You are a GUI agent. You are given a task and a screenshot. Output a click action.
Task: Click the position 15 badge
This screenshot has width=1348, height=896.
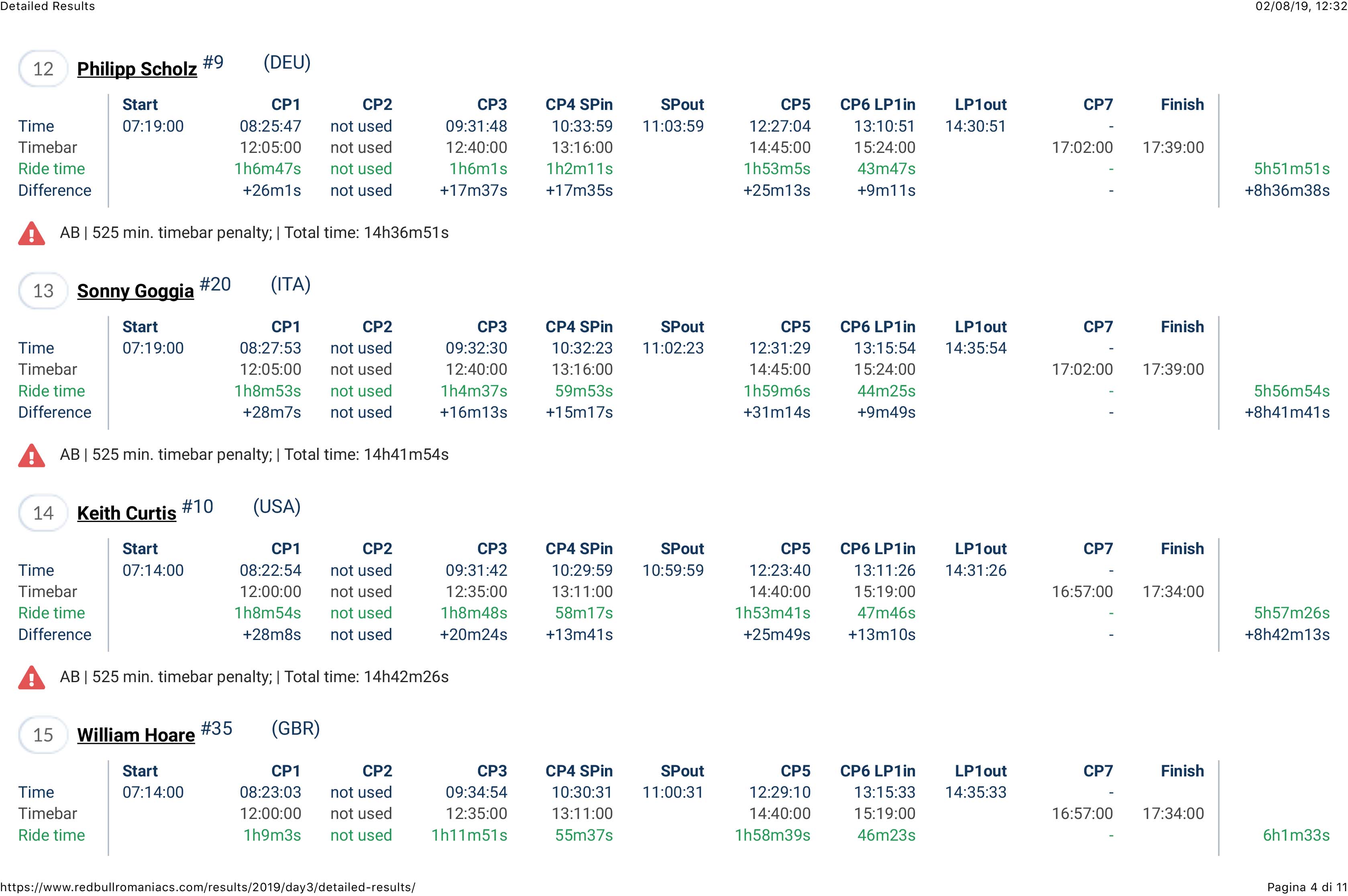[x=43, y=735]
